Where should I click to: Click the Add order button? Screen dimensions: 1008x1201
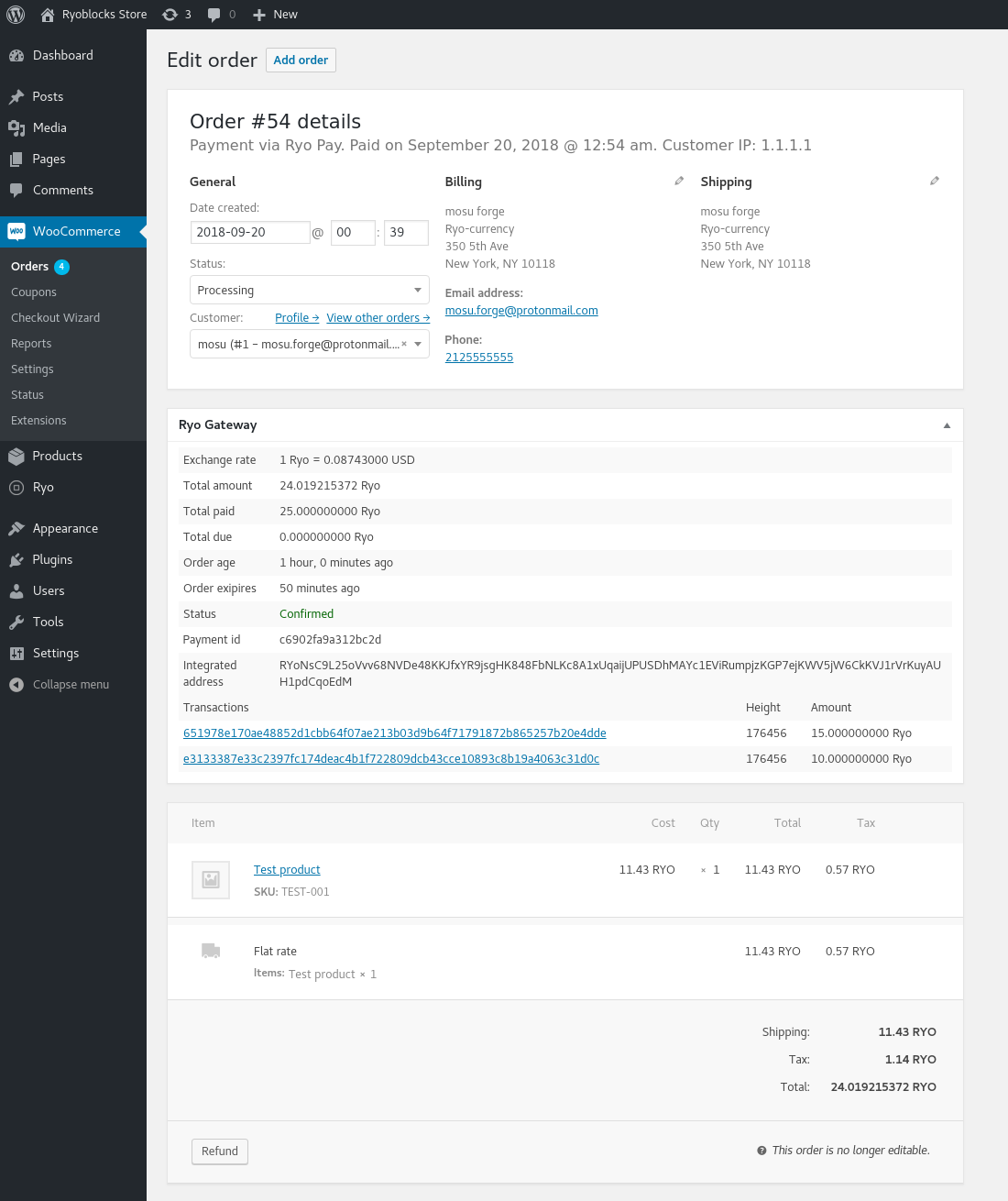pos(301,60)
